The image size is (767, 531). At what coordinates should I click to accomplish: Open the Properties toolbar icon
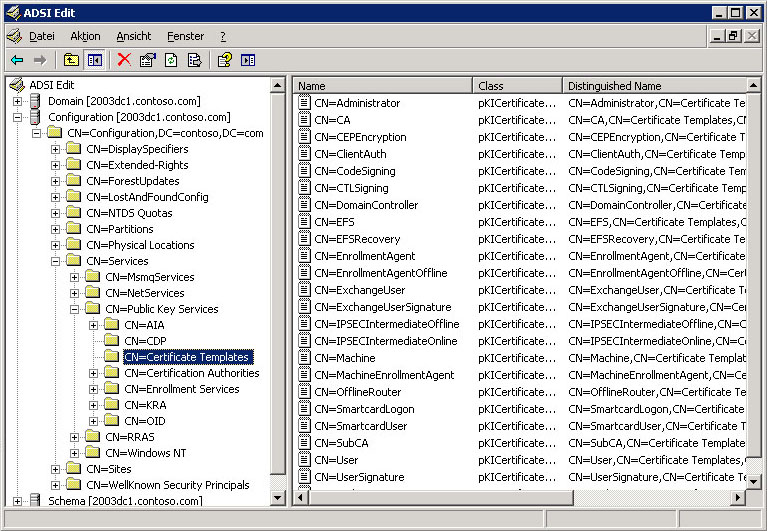148,60
